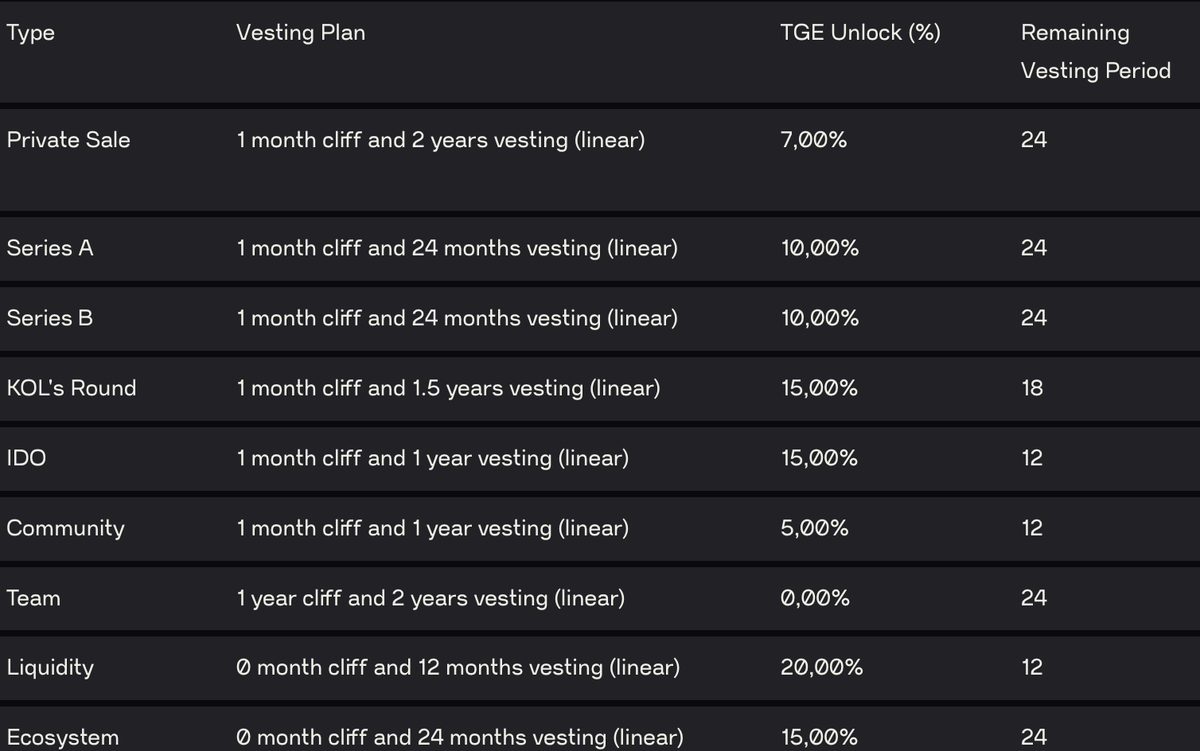
Task: Select the Team 0,00% TGE unlock cell
Action: tap(815, 598)
